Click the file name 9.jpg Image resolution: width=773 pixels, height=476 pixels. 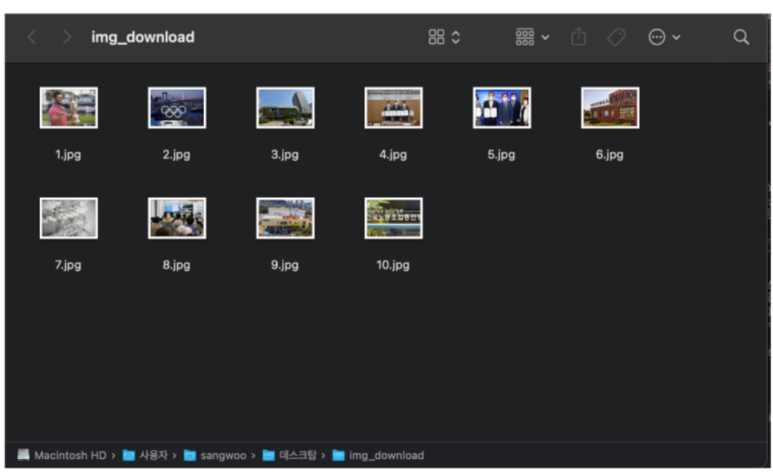click(x=285, y=265)
